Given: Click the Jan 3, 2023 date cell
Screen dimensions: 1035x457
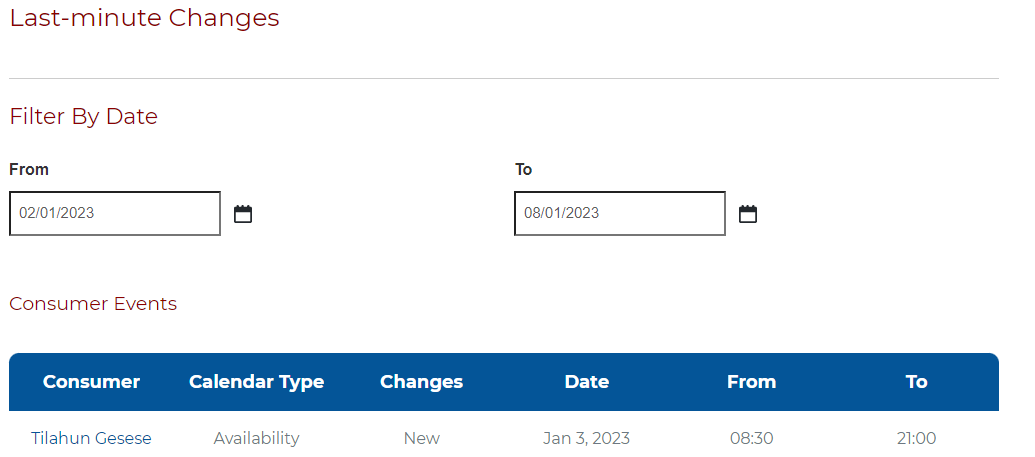Looking at the screenshot, I should click(x=586, y=438).
